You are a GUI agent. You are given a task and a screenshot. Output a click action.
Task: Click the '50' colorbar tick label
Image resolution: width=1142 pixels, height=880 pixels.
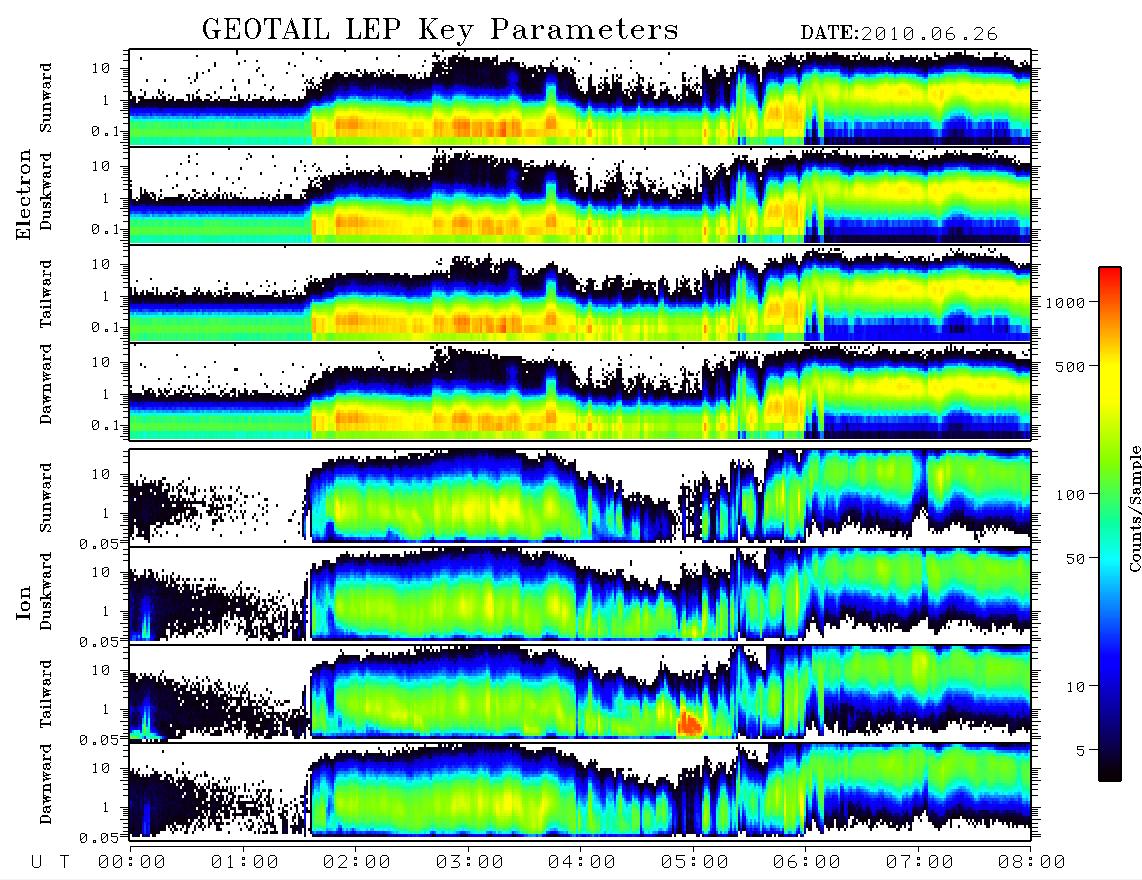pyautogui.click(x=1075, y=559)
